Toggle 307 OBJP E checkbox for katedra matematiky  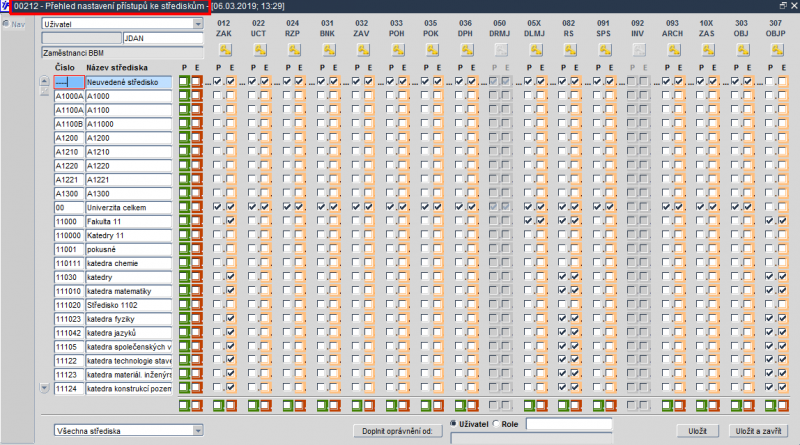(x=782, y=290)
